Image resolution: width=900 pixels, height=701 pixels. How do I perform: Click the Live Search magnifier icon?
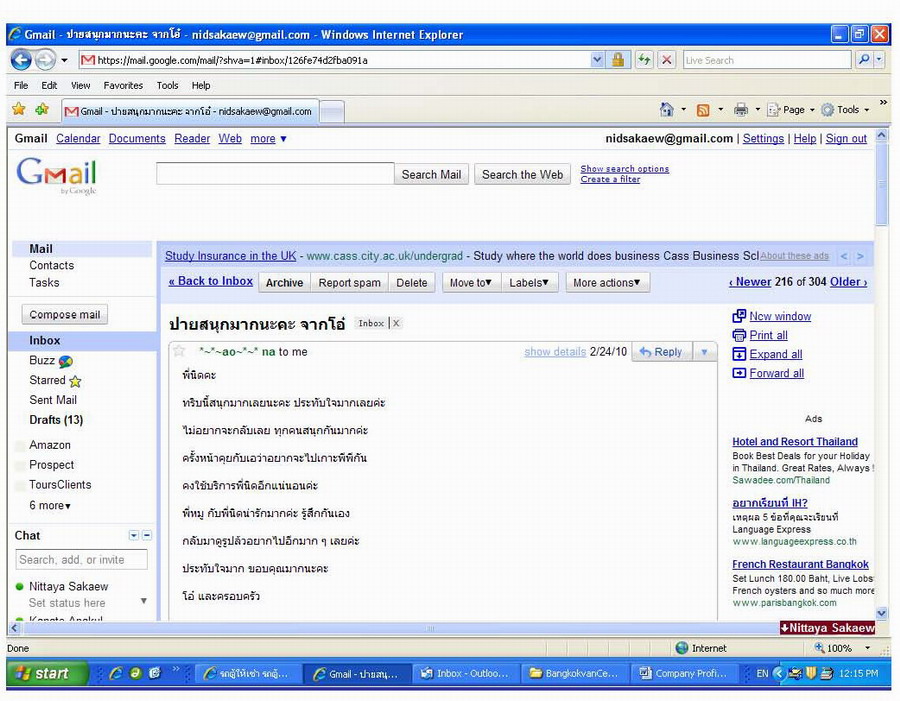pyautogui.click(x=864, y=60)
